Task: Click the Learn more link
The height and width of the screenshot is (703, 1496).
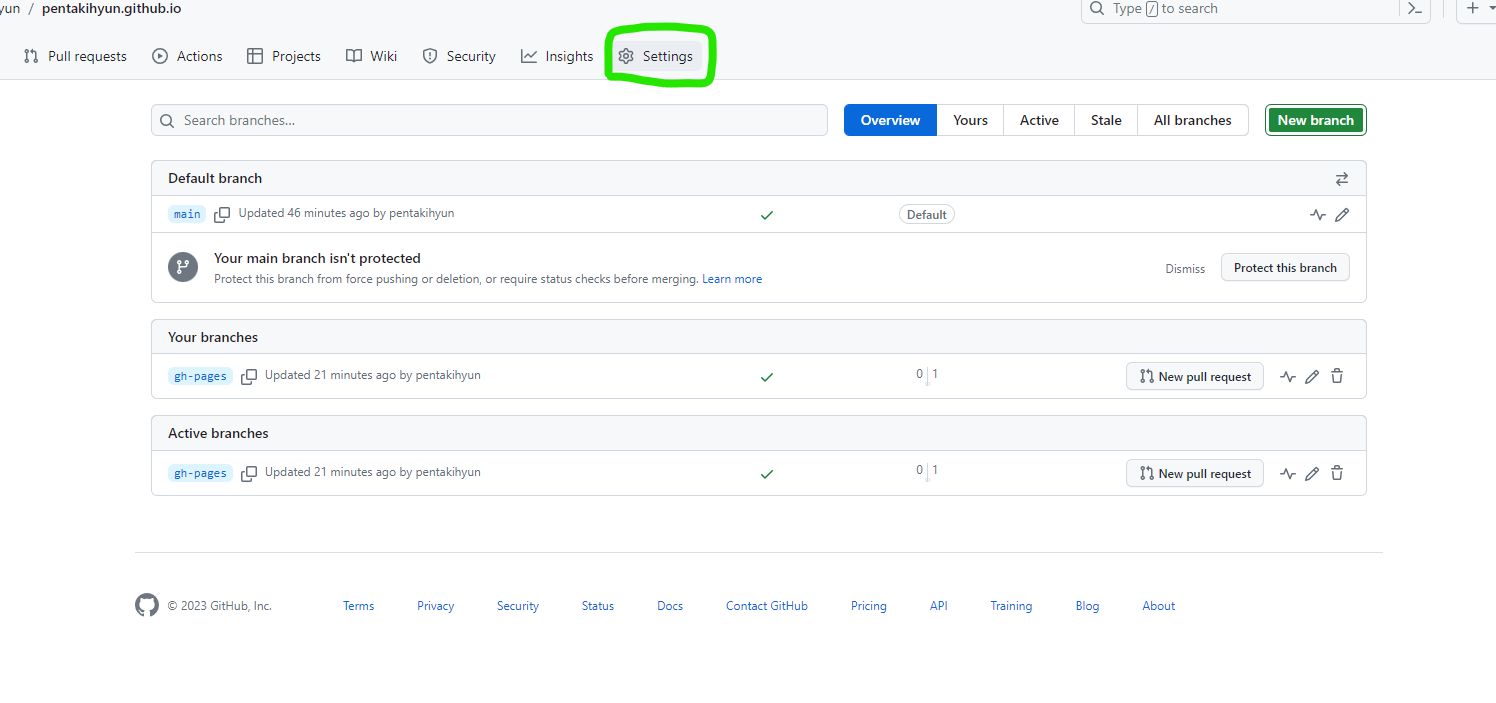Action: click(732, 279)
